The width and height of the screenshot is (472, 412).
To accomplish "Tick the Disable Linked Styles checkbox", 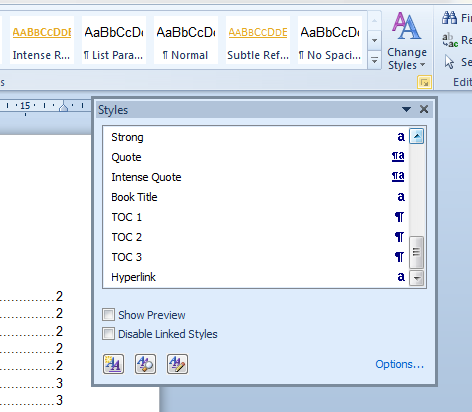I will pyautogui.click(x=108, y=334).
